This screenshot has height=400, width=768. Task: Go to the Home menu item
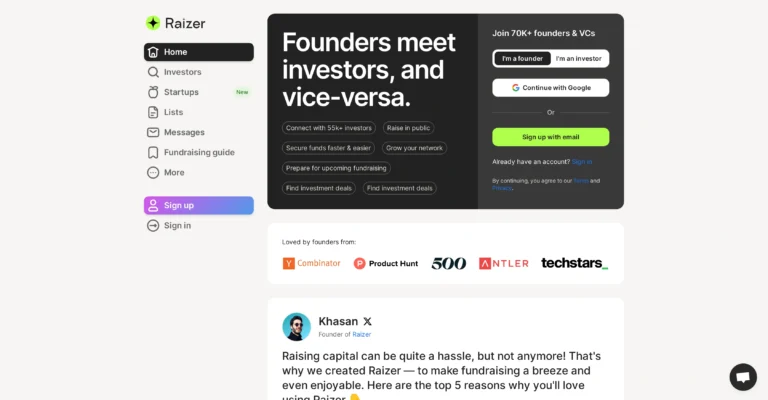[x=198, y=52]
